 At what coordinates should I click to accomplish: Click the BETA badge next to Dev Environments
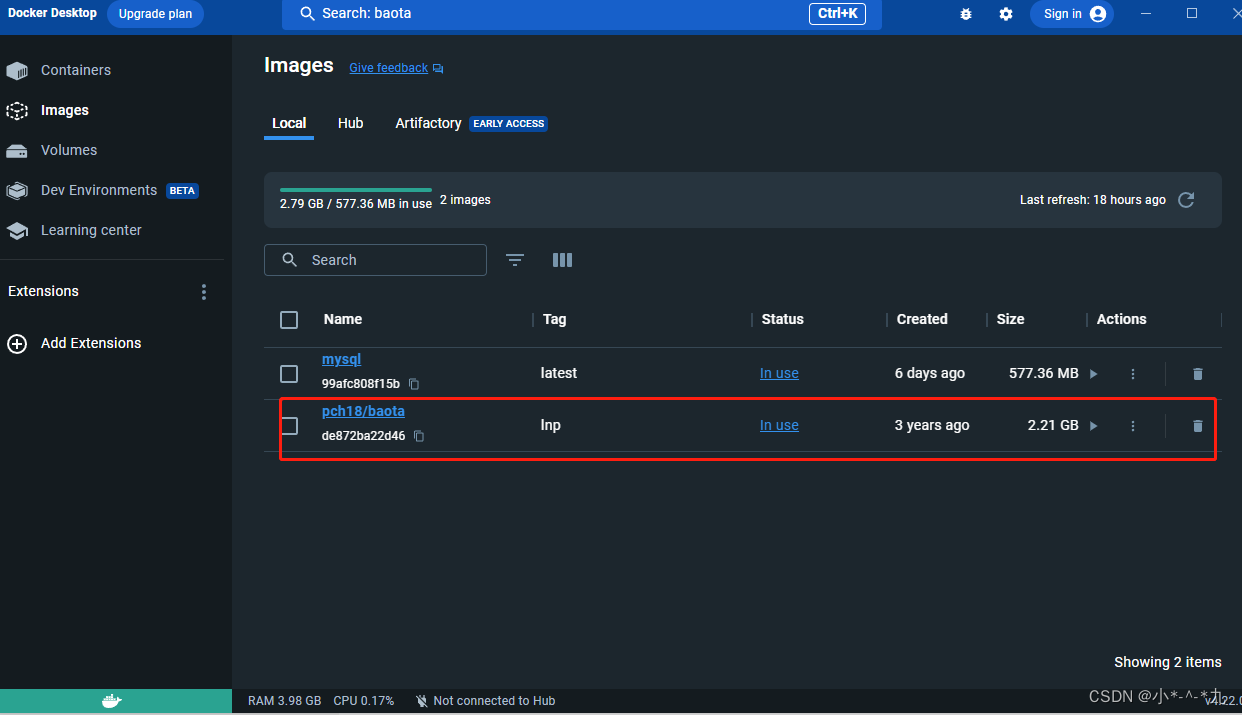click(x=182, y=191)
